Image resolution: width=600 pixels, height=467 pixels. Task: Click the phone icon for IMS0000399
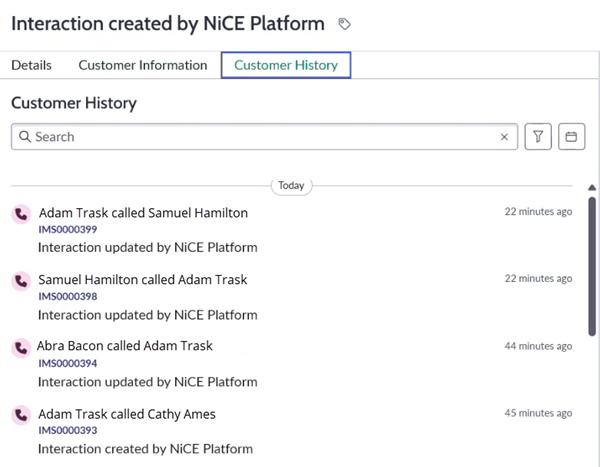pyautogui.click(x=20, y=214)
